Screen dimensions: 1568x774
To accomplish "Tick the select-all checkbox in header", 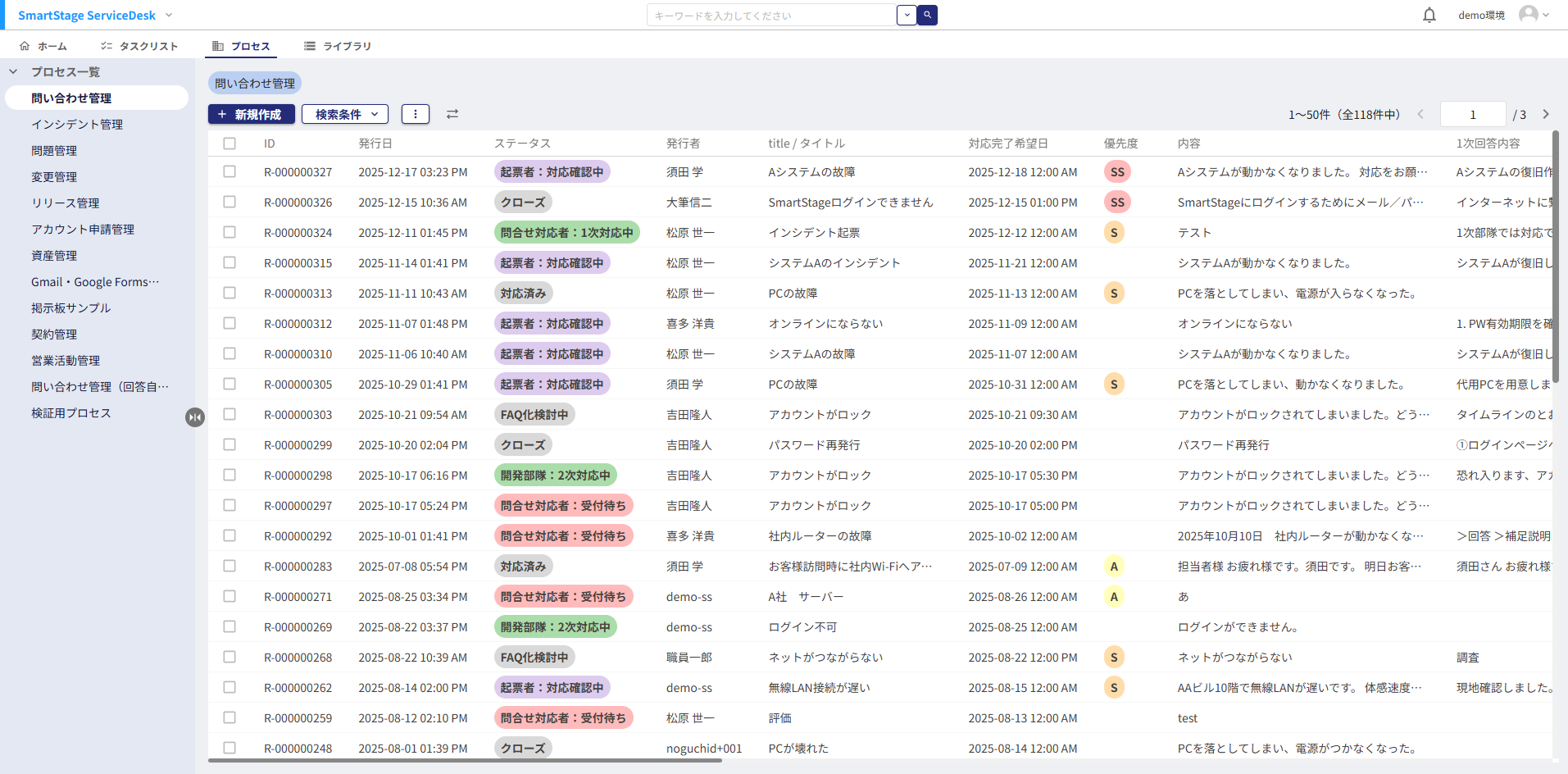I will pos(230,143).
